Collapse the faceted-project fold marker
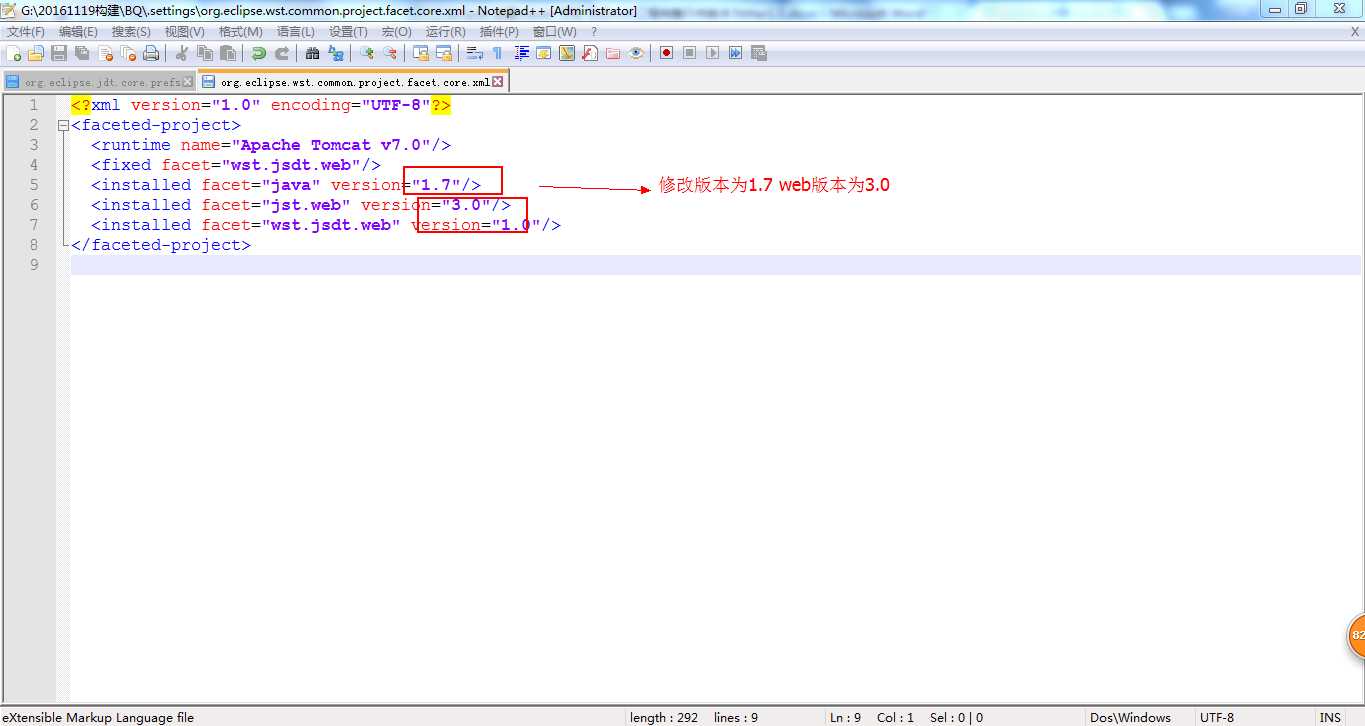This screenshot has height=726, width=1365. pos(63,125)
